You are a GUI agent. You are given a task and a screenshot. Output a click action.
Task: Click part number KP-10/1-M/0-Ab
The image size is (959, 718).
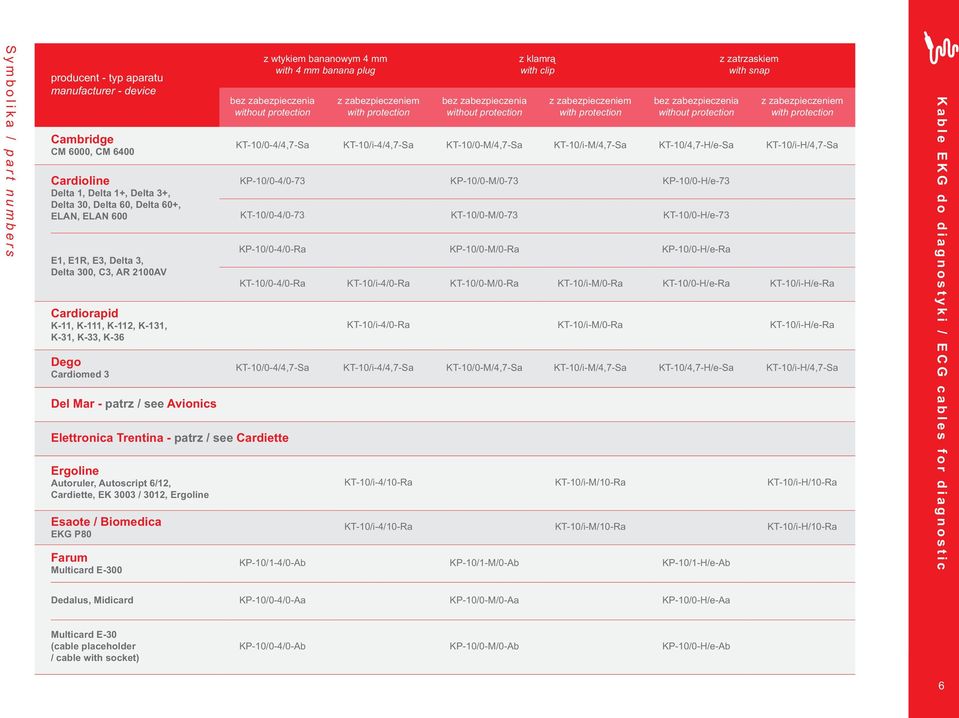(x=484, y=563)
